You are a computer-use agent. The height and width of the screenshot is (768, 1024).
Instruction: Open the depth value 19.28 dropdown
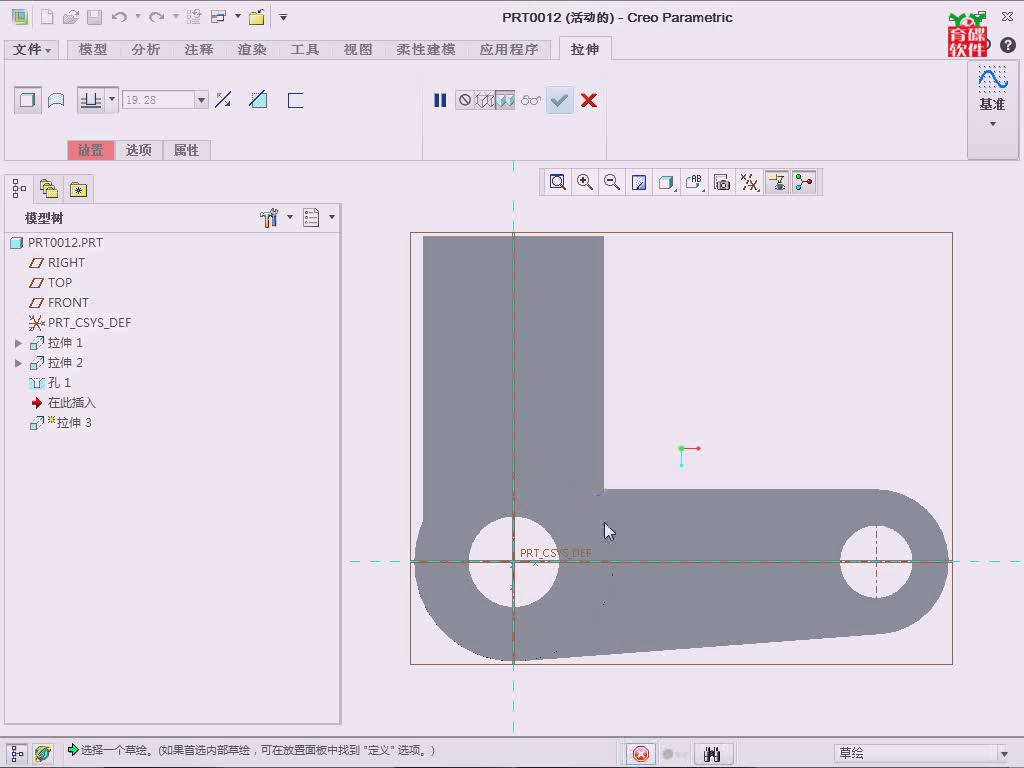click(201, 100)
